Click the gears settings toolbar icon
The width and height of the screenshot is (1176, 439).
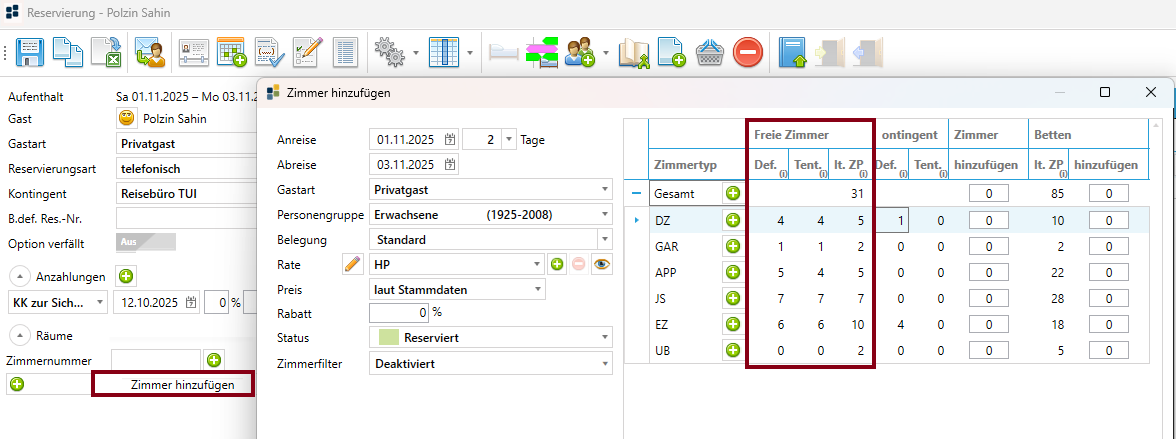388,52
